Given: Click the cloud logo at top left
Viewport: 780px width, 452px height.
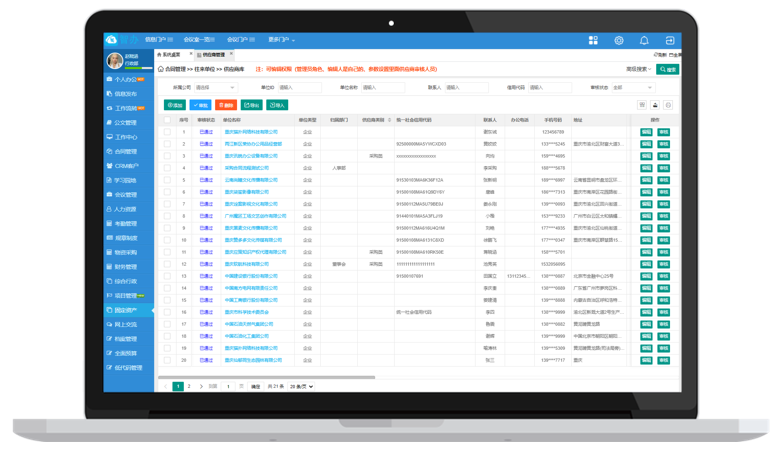Looking at the screenshot, I should [x=112, y=40].
